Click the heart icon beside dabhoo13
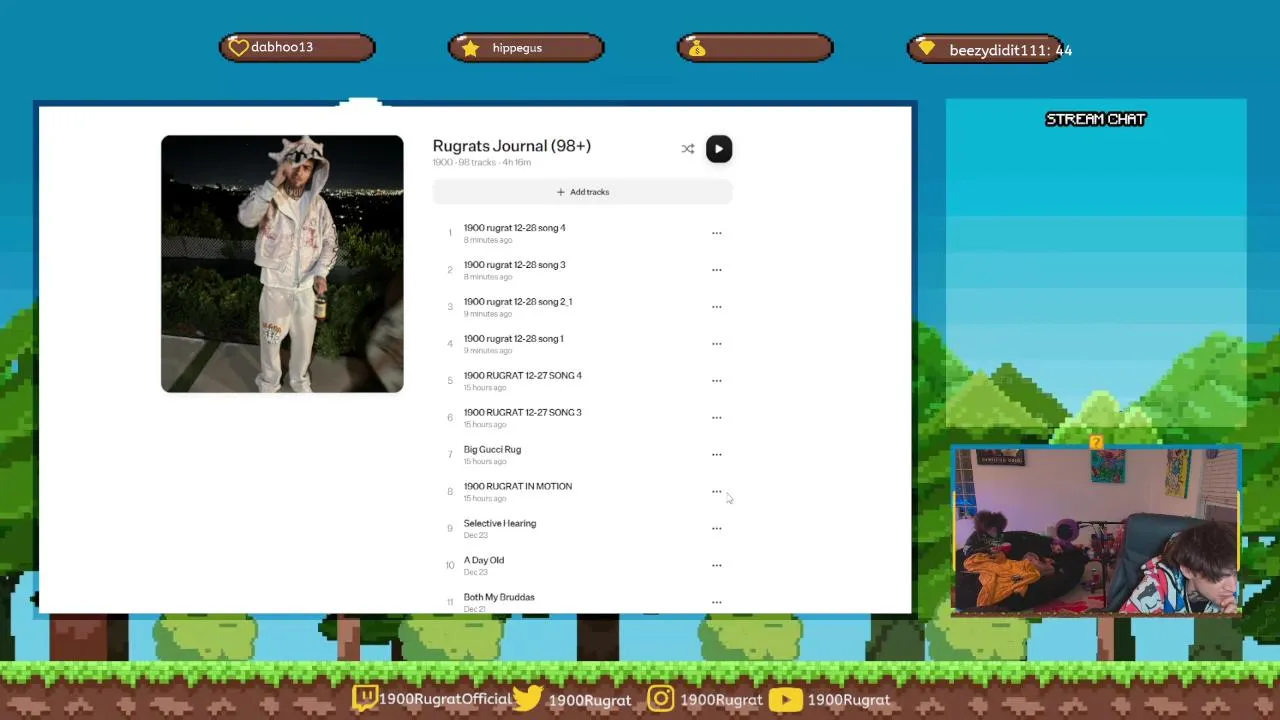The width and height of the screenshot is (1280, 720). [x=238, y=47]
